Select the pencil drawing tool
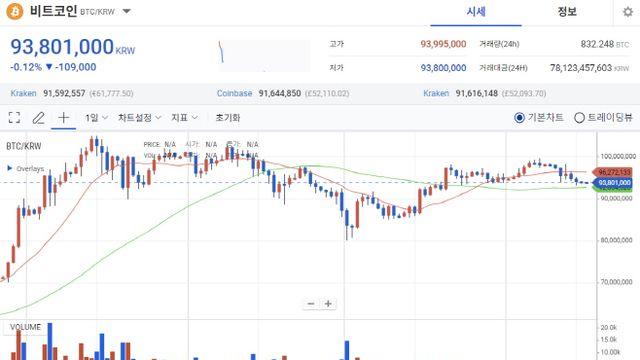 [38, 118]
